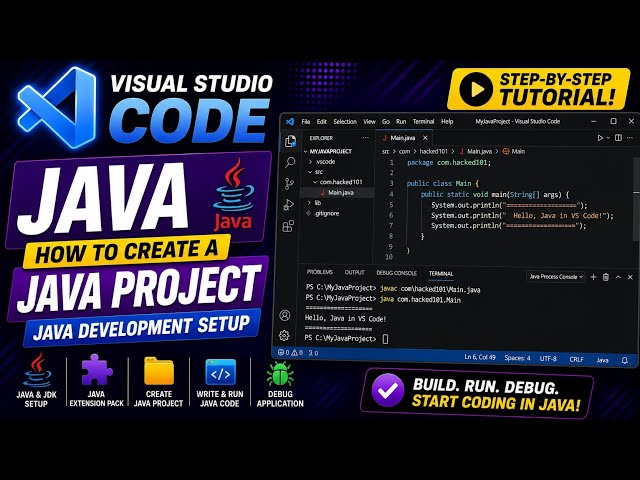Close the terminal panel
The width and height of the screenshot is (640, 480).
pyautogui.click(x=630, y=277)
